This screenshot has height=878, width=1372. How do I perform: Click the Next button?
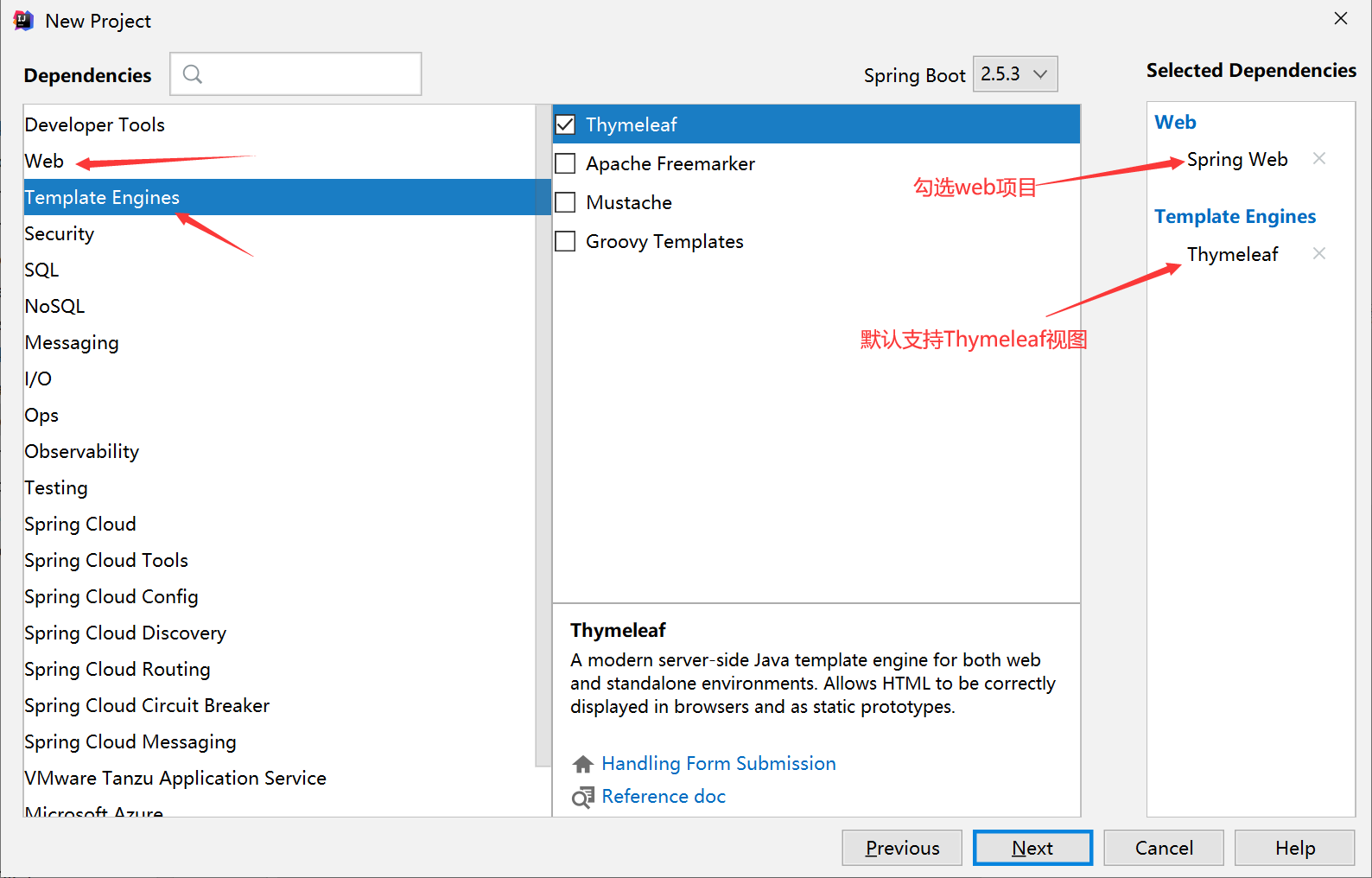pos(1032,848)
